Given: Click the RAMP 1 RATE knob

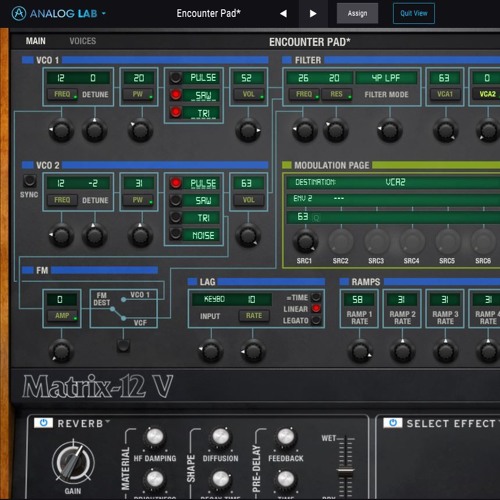Looking at the screenshot, I should click(x=360, y=351).
